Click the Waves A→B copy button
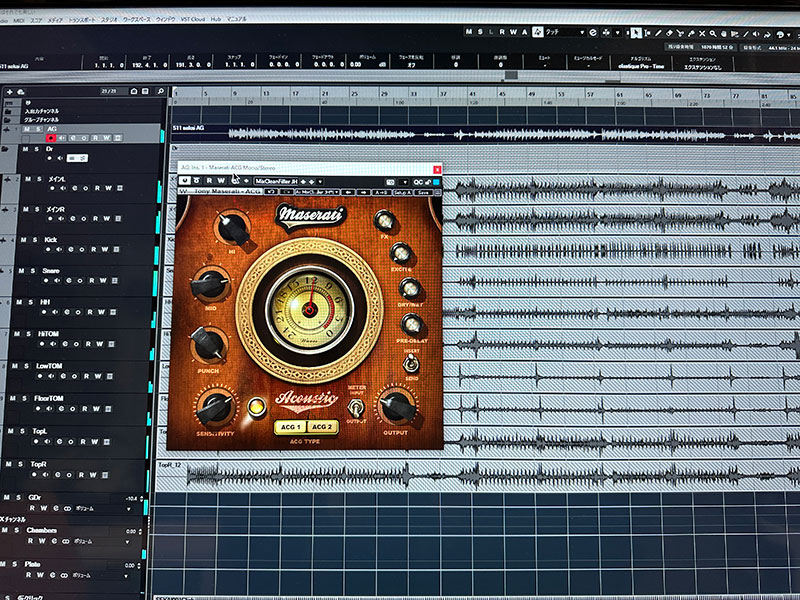The image size is (800, 600). (381, 192)
